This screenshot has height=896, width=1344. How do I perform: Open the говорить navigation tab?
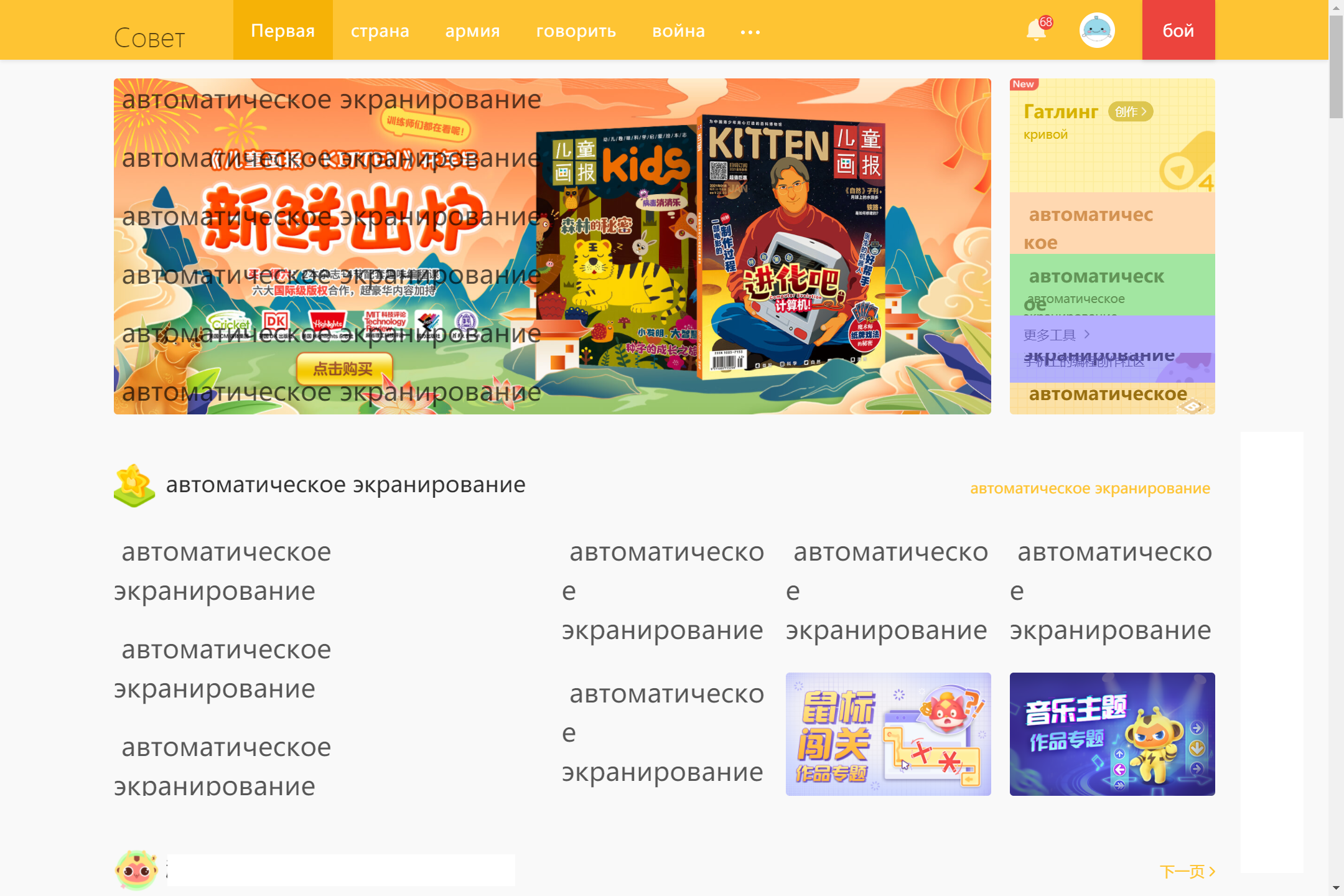[x=576, y=30]
